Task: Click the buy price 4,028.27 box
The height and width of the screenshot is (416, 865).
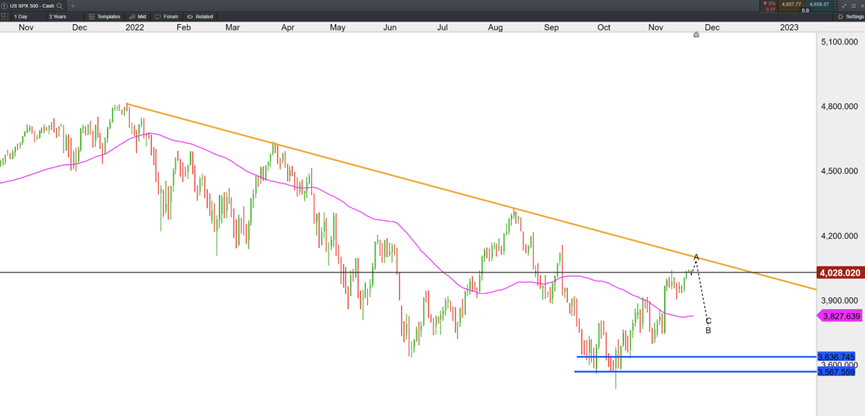Action: point(819,6)
